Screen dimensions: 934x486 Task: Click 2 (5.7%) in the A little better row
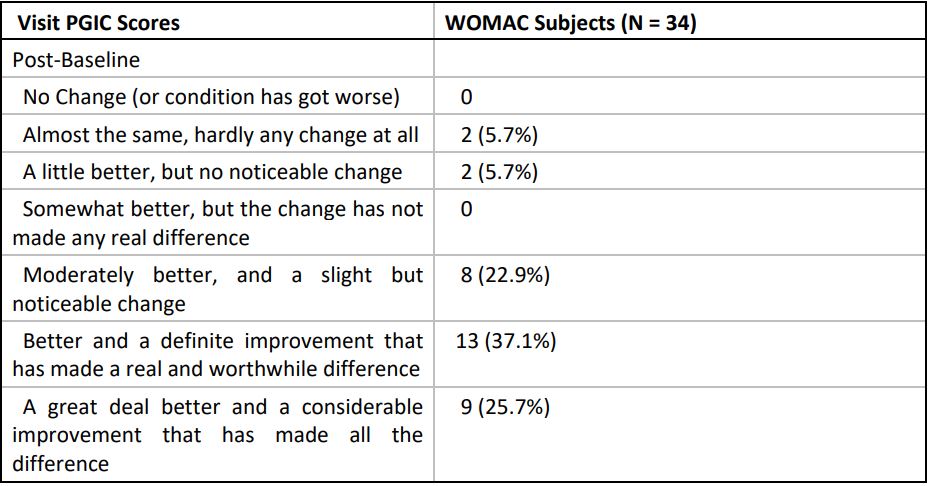coord(497,172)
